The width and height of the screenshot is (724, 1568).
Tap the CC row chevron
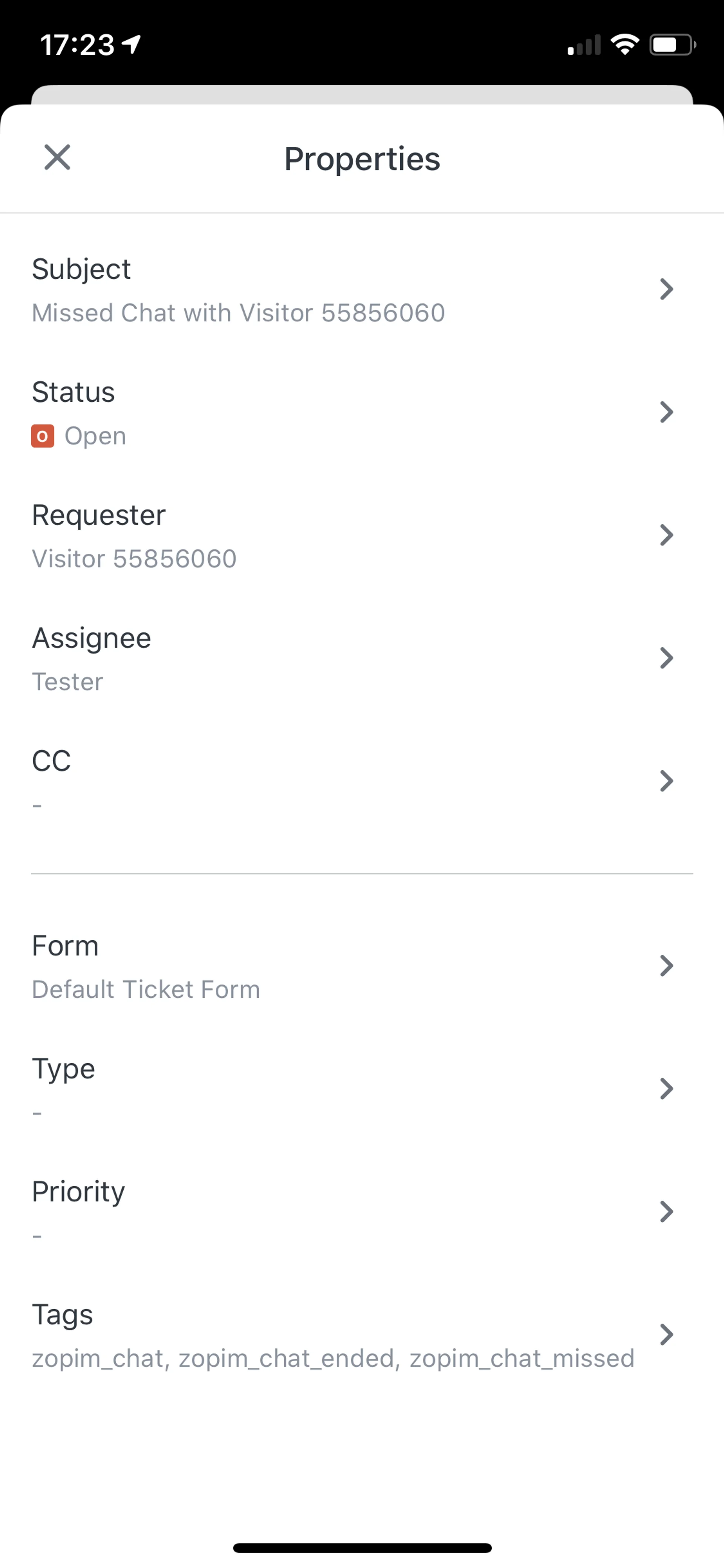pyautogui.click(x=666, y=781)
